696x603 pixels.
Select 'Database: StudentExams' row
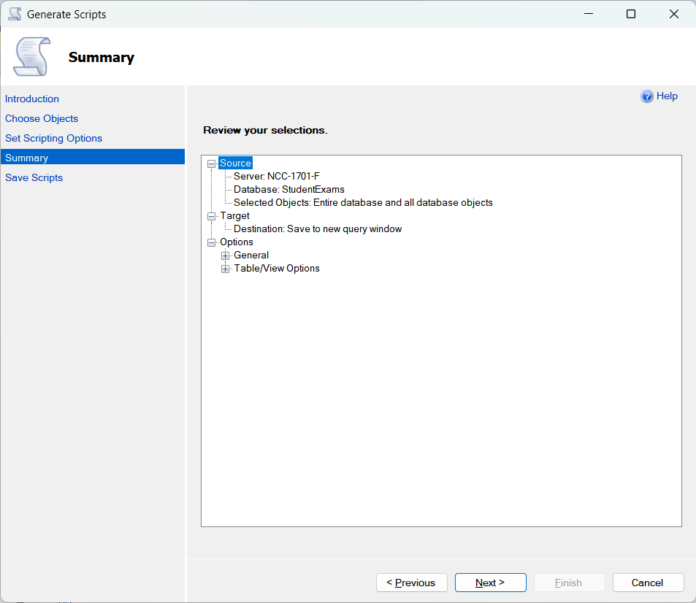point(289,190)
